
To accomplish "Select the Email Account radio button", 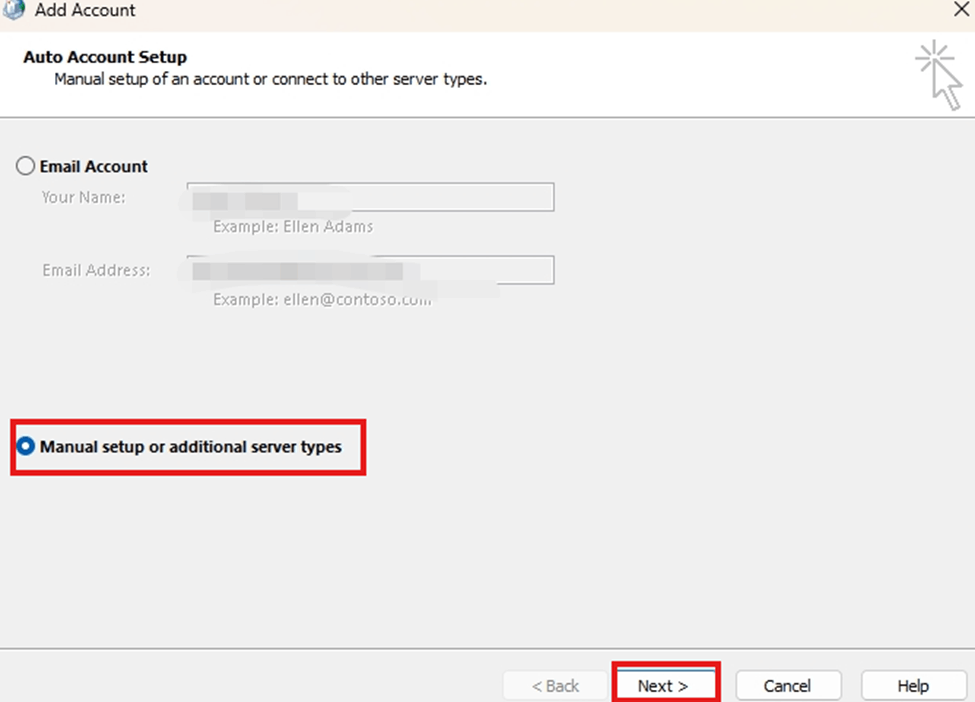I will click(25, 166).
